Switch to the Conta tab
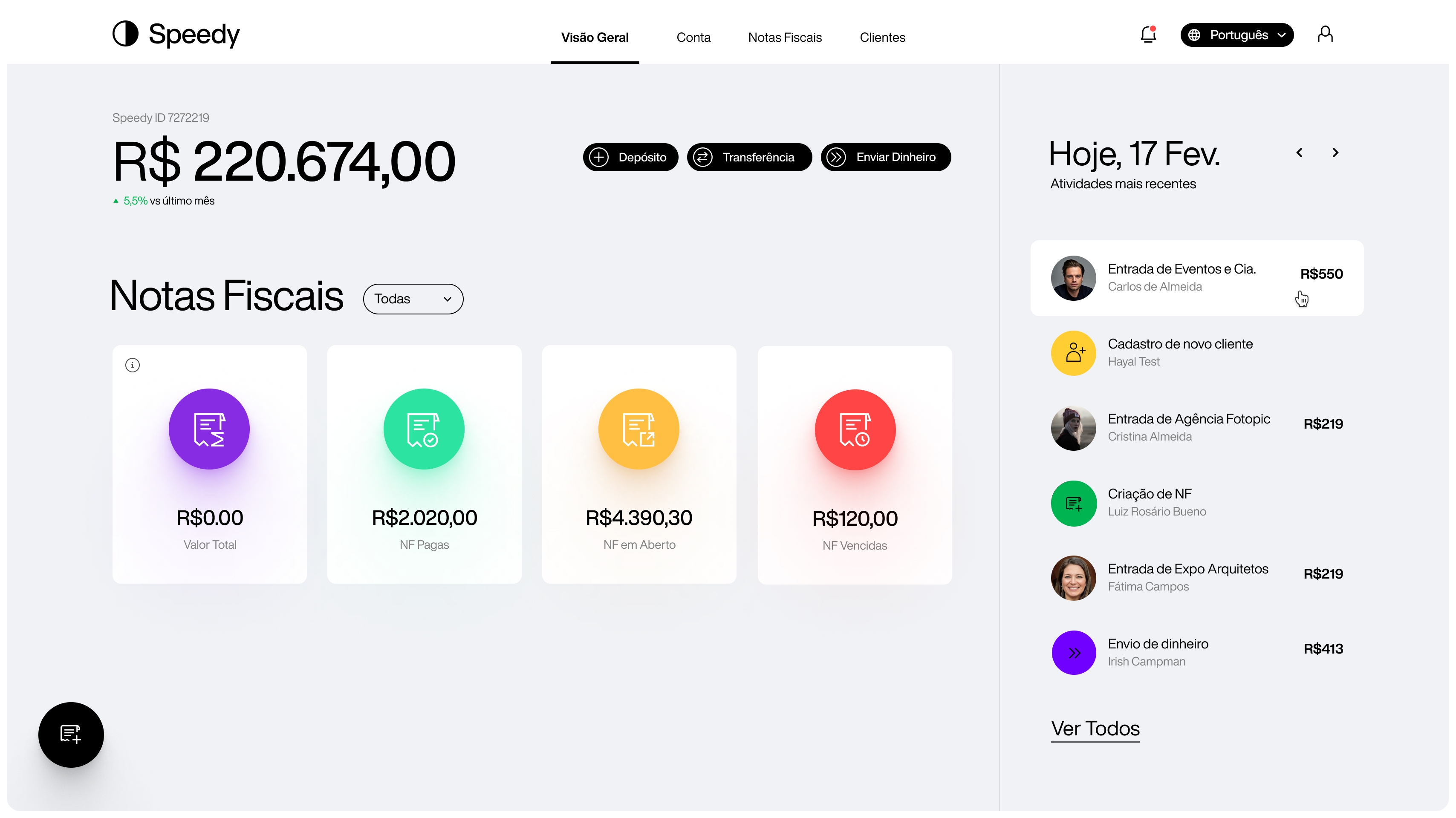 [693, 37]
